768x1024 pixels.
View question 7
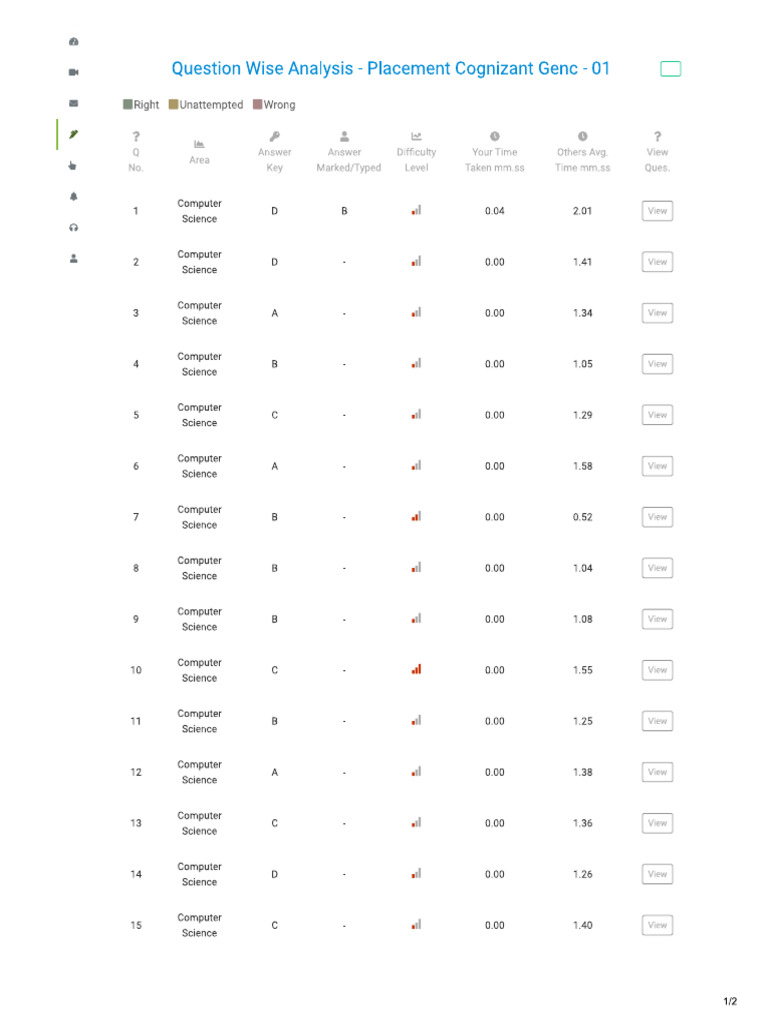[657, 517]
